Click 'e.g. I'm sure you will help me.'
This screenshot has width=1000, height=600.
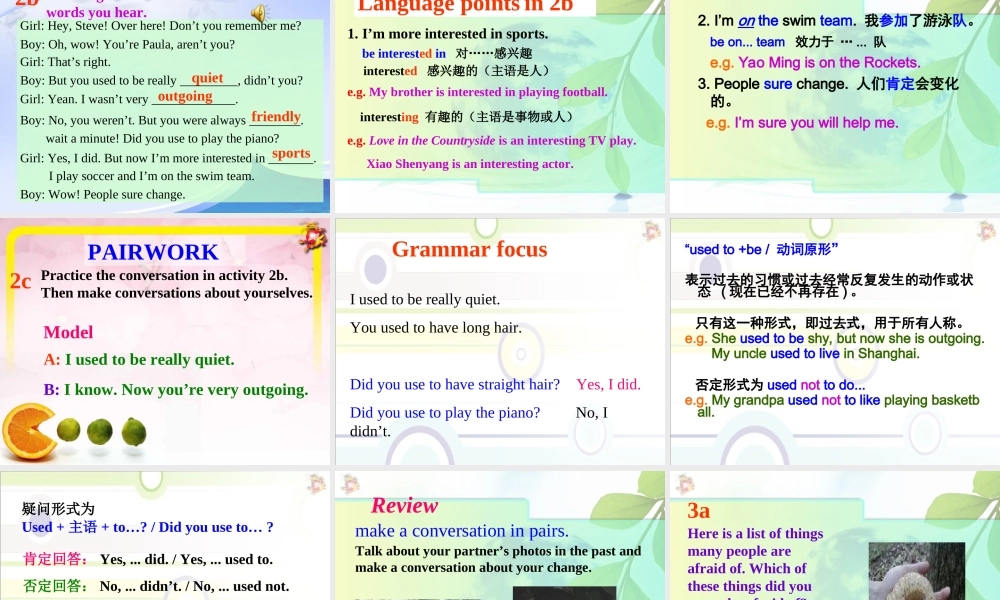click(802, 122)
